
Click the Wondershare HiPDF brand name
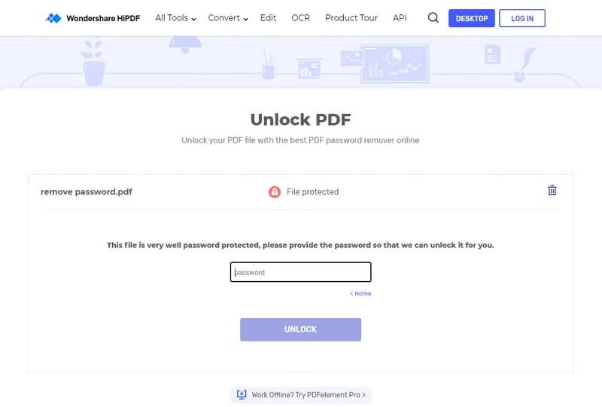pos(103,18)
